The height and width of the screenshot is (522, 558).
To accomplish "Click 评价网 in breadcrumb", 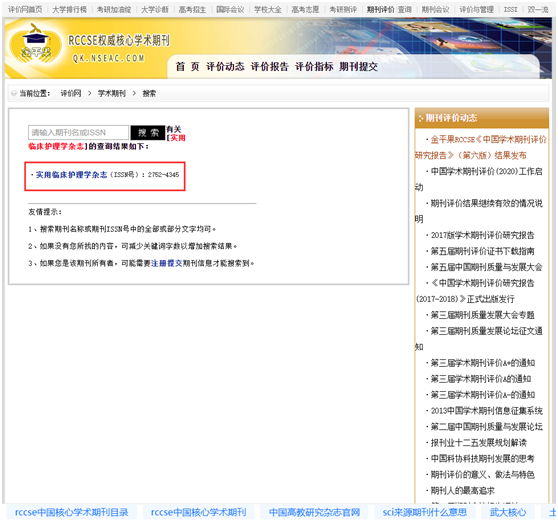I will click(x=71, y=94).
